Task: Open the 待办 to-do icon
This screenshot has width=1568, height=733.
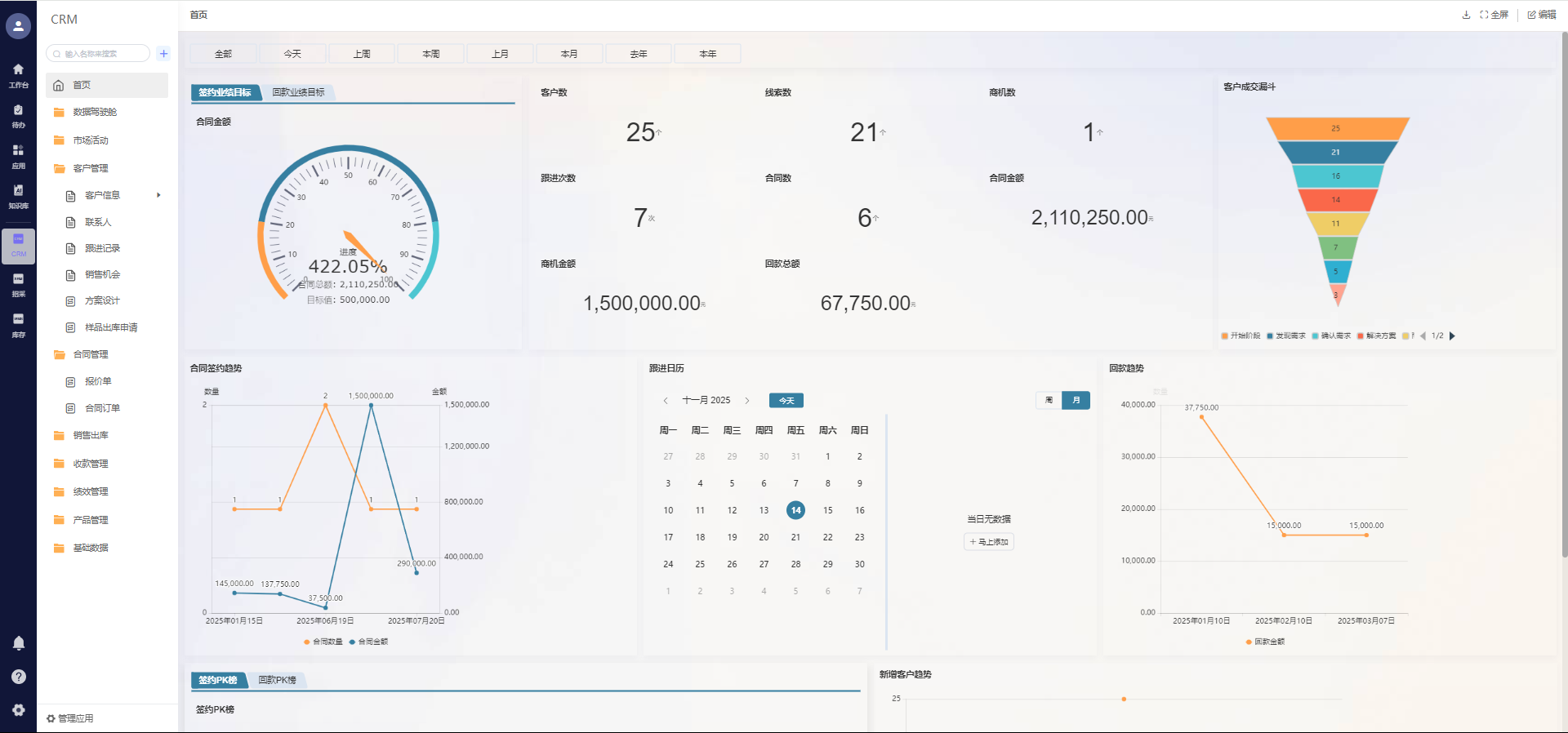Action: [x=18, y=115]
